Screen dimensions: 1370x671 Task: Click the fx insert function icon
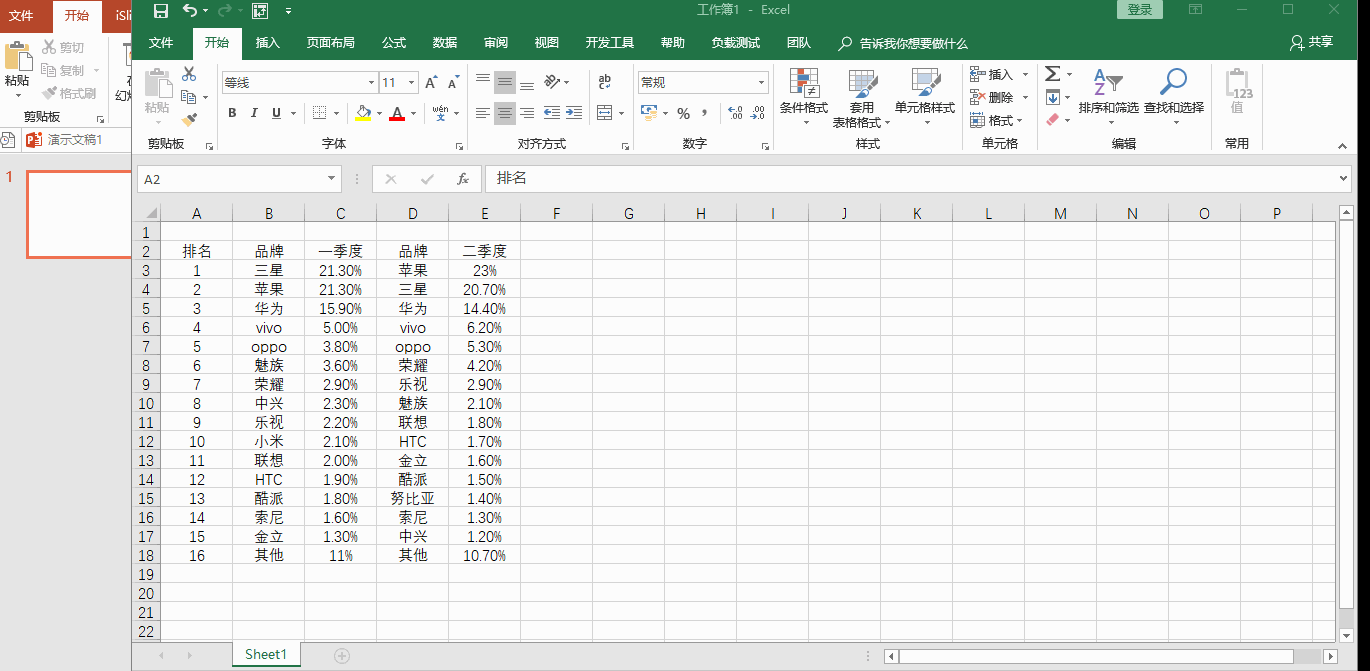point(463,179)
